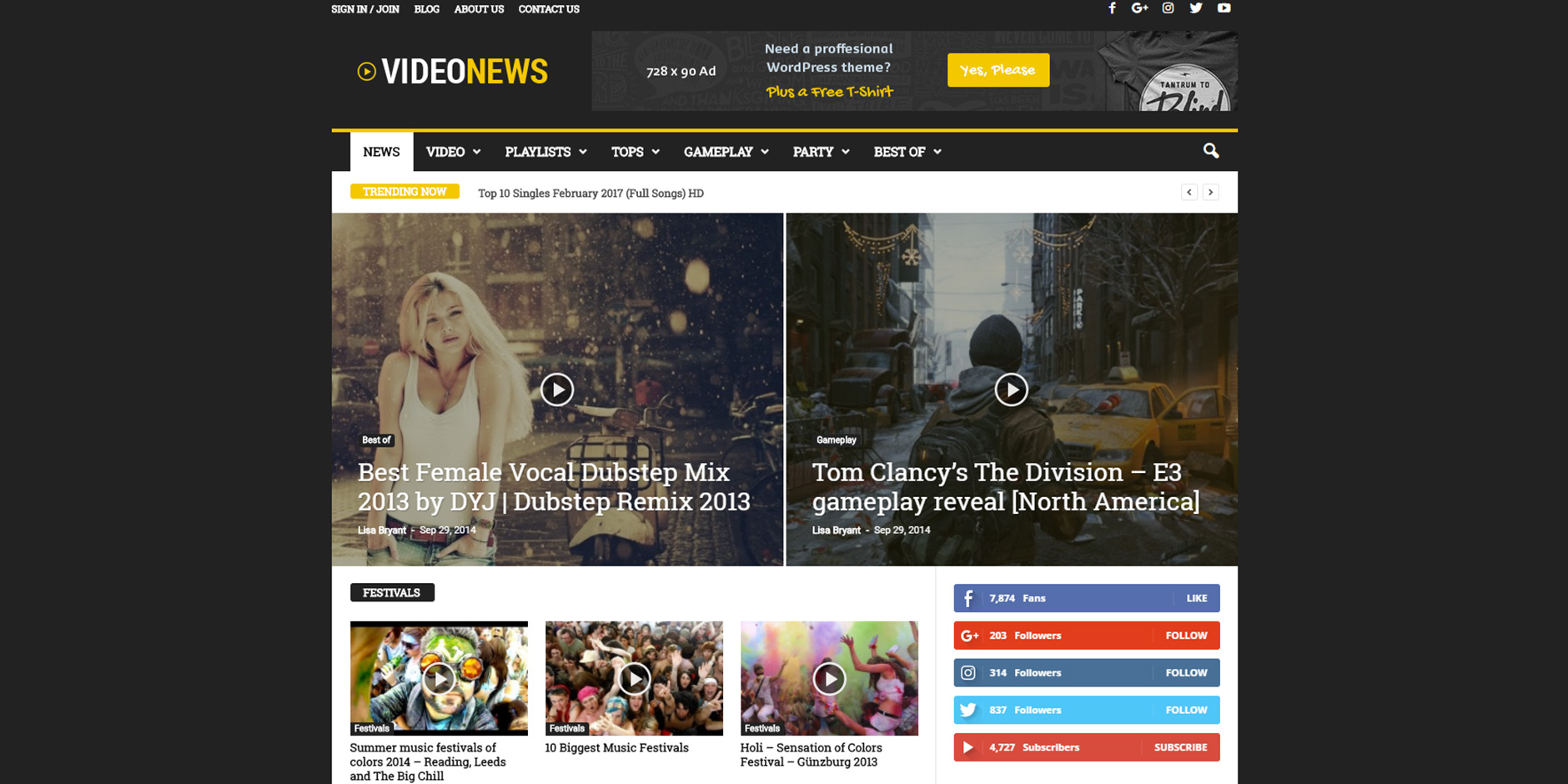This screenshot has width=1568, height=784.
Task: Select the News tab in navbar
Action: point(381,152)
